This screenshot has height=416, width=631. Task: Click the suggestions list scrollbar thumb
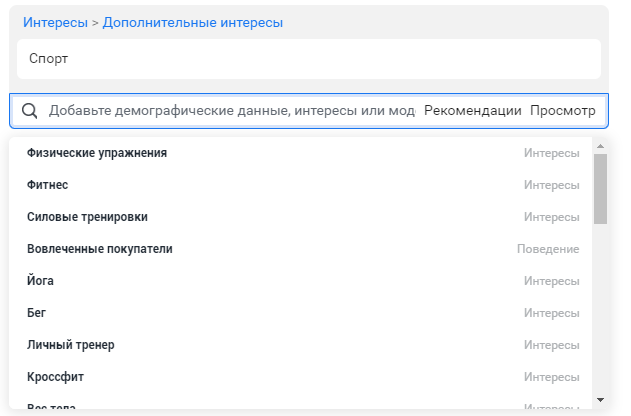[x=600, y=188]
